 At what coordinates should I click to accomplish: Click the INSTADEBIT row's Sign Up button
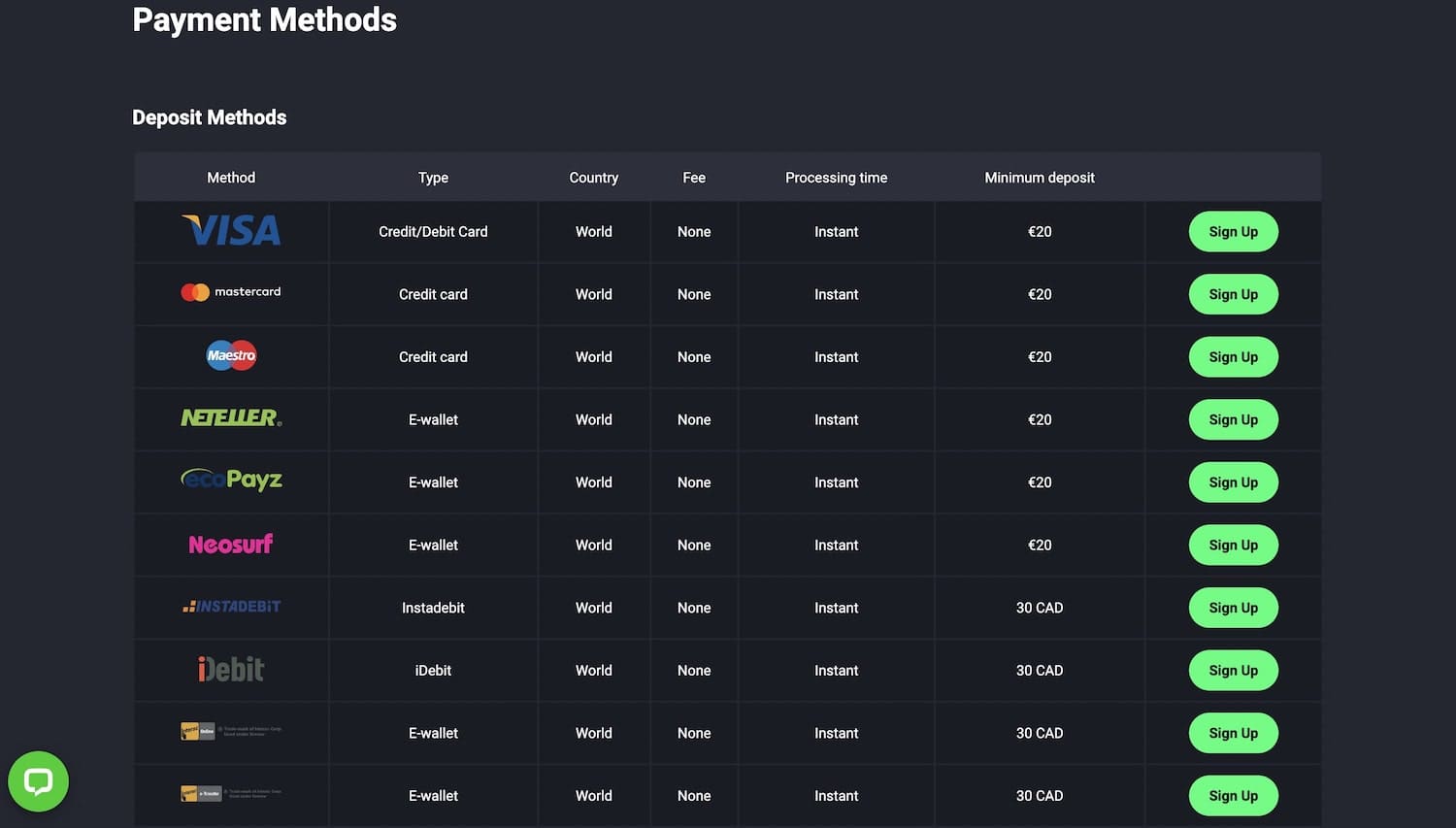pyautogui.click(x=1234, y=608)
